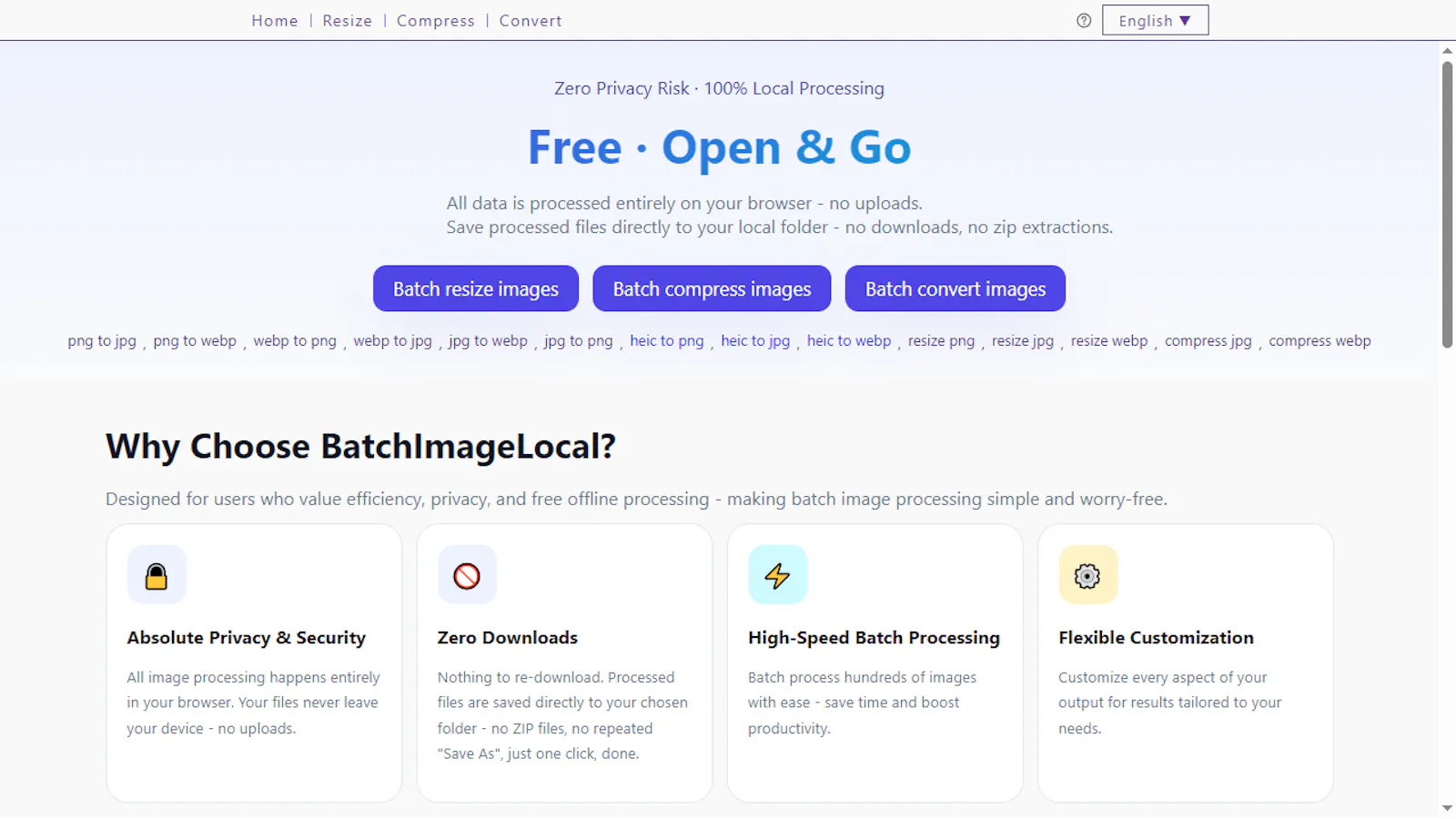Click the Flexible Customization heading
This screenshot has width=1456, height=819.
pyautogui.click(x=1156, y=638)
